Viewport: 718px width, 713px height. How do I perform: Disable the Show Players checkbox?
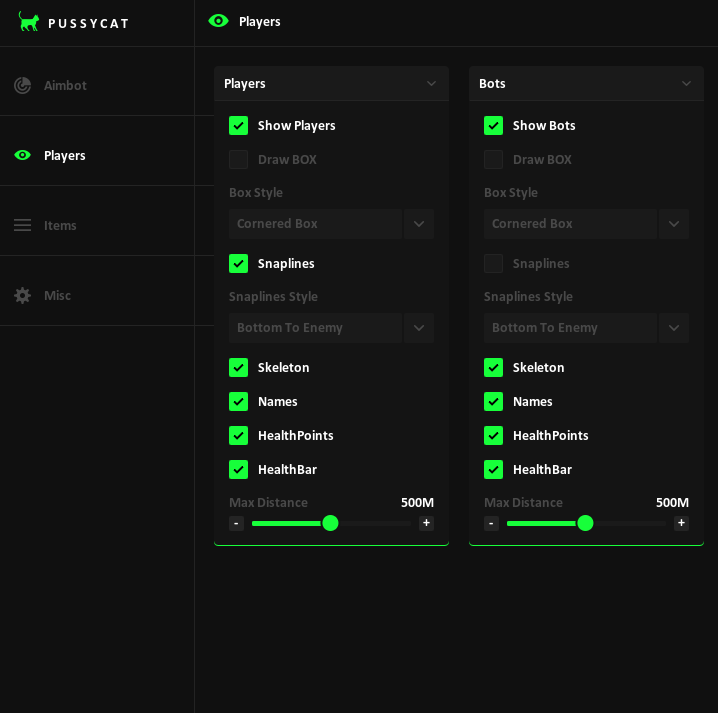coord(238,125)
